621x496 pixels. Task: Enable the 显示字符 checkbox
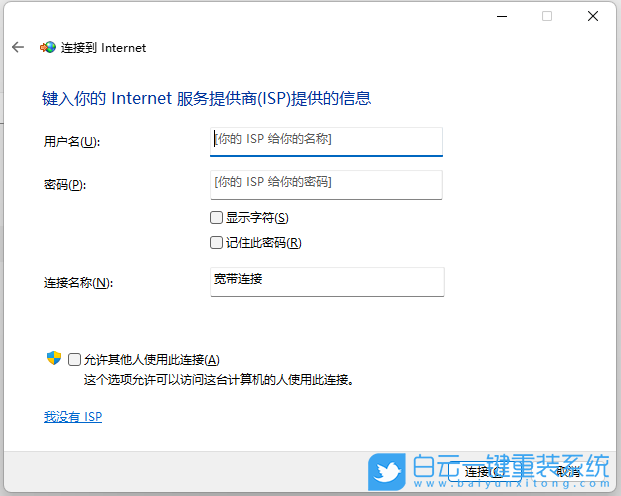(x=216, y=217)
